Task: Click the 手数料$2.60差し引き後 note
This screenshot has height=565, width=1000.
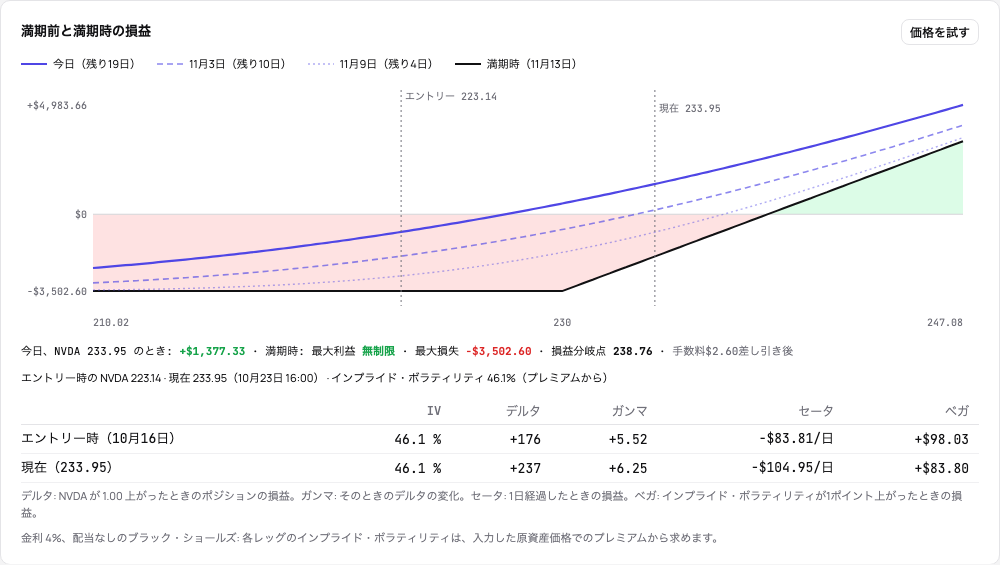Action: (x=733, y=351)
